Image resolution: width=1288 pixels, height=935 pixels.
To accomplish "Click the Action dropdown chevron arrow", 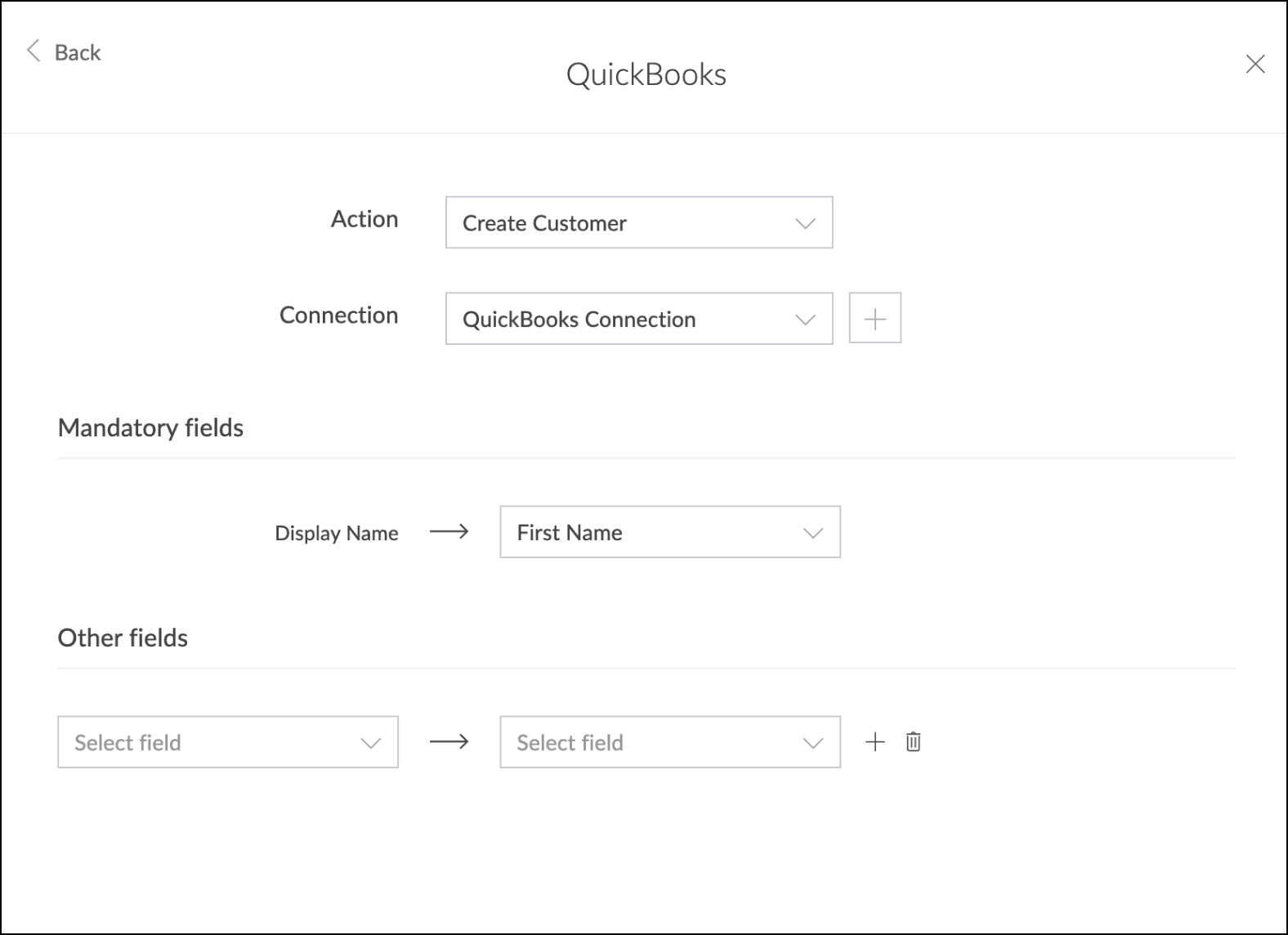I will click(806, 223).
